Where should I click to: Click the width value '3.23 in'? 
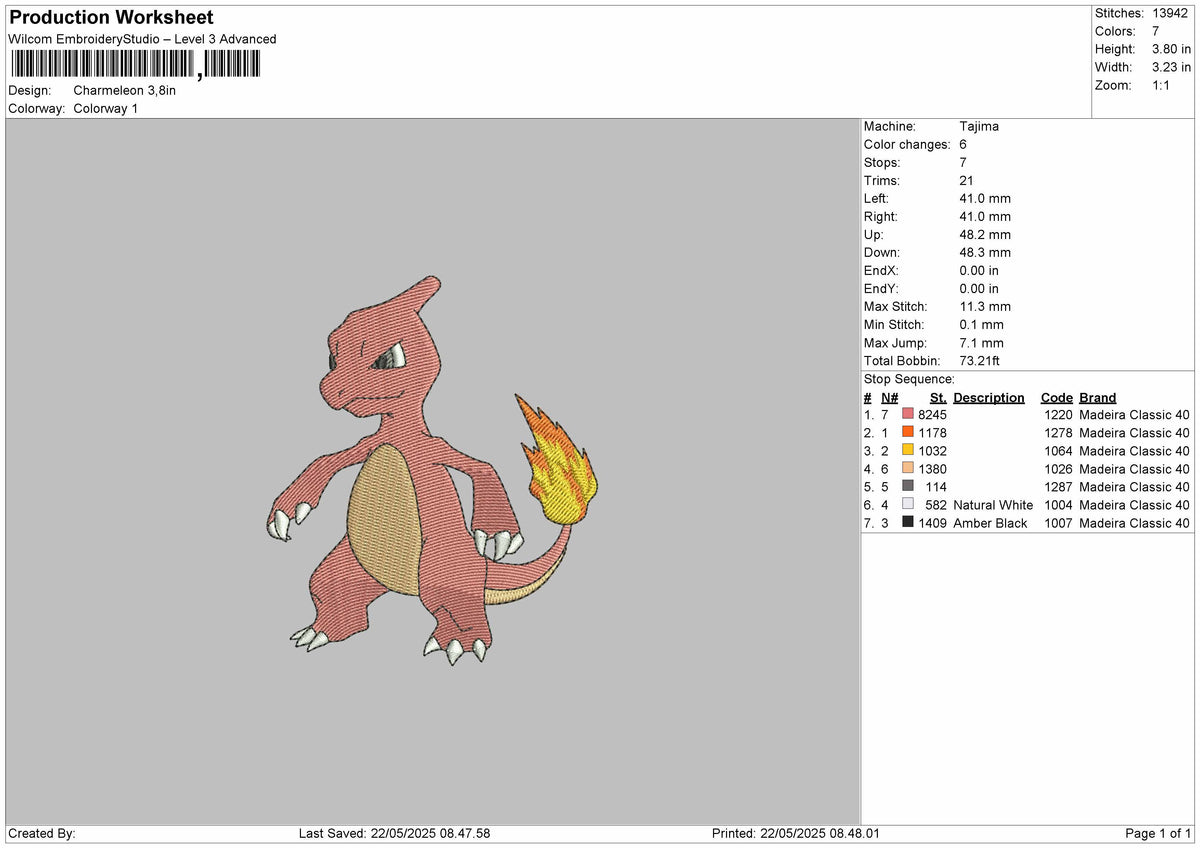1171,67
